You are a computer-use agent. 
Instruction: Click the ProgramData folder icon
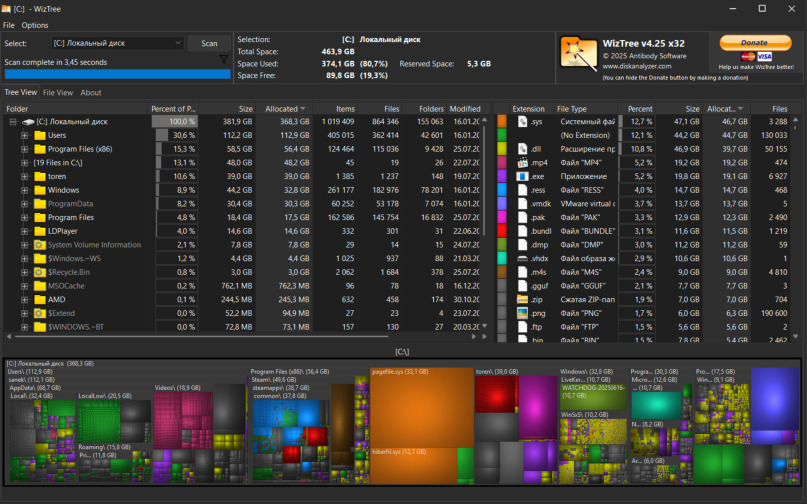tap(40, 204)
